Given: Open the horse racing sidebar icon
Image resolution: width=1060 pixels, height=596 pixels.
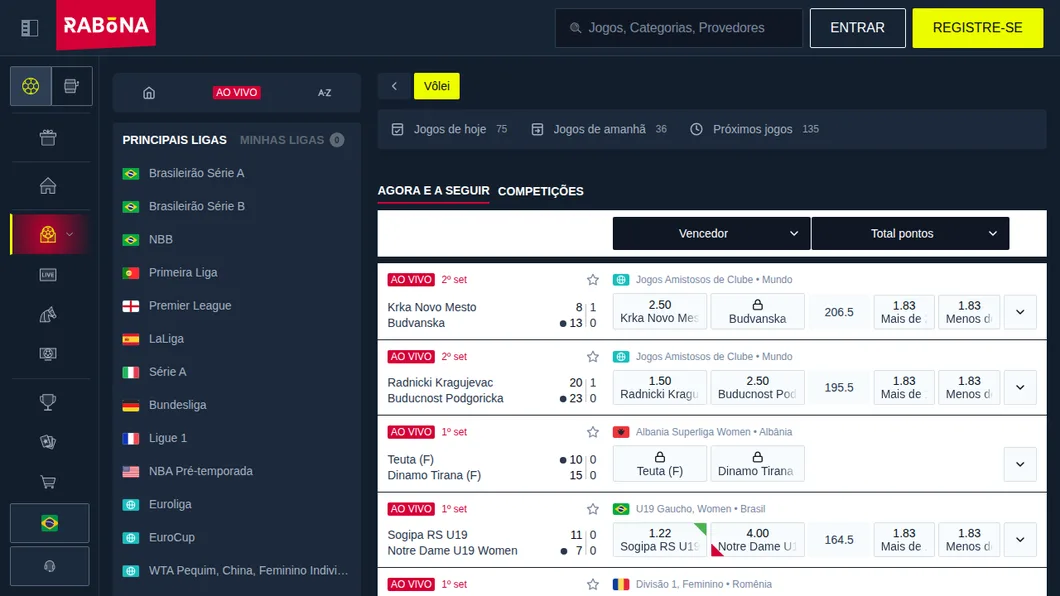Looking at the screenshot, I should coord(48,314).
